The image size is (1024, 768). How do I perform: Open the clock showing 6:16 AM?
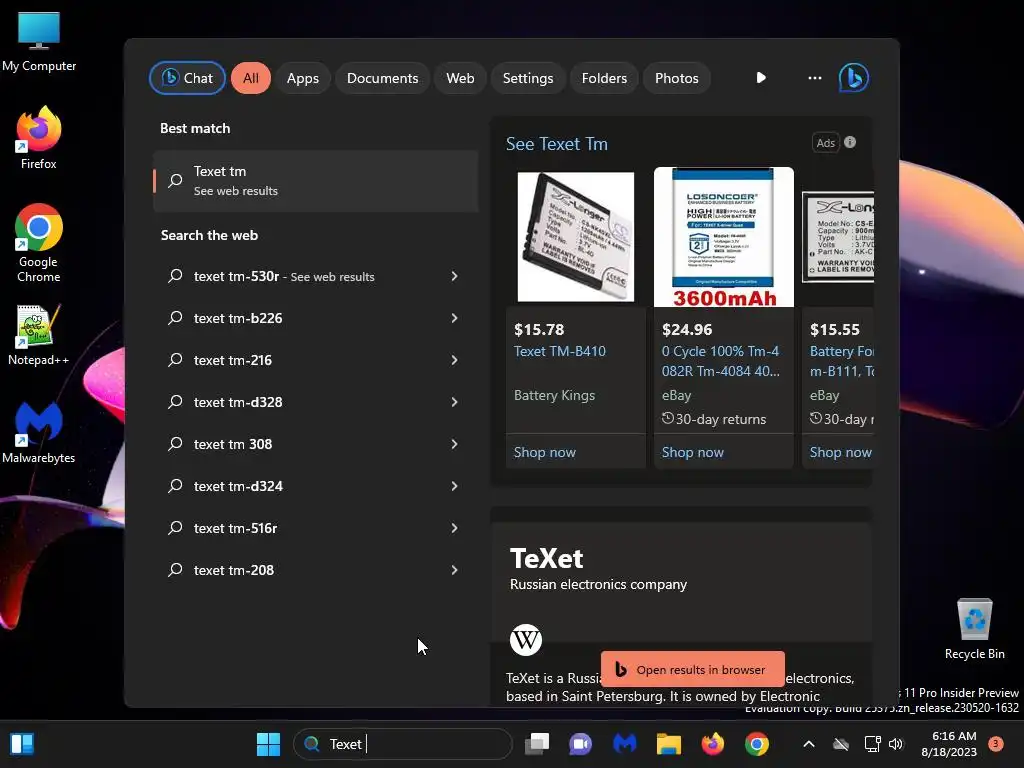[x=950, y=744]
